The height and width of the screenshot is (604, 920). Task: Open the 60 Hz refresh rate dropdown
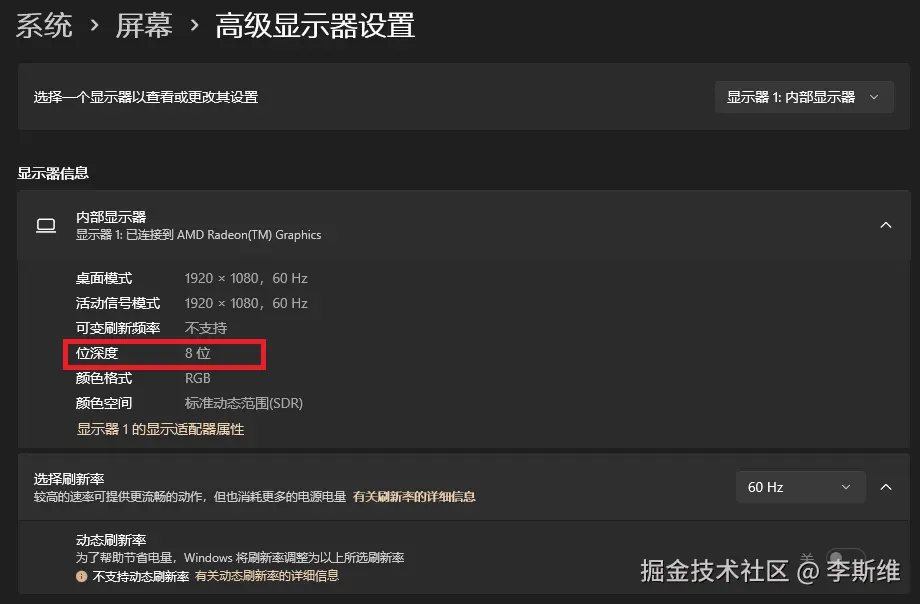[800, 487]
